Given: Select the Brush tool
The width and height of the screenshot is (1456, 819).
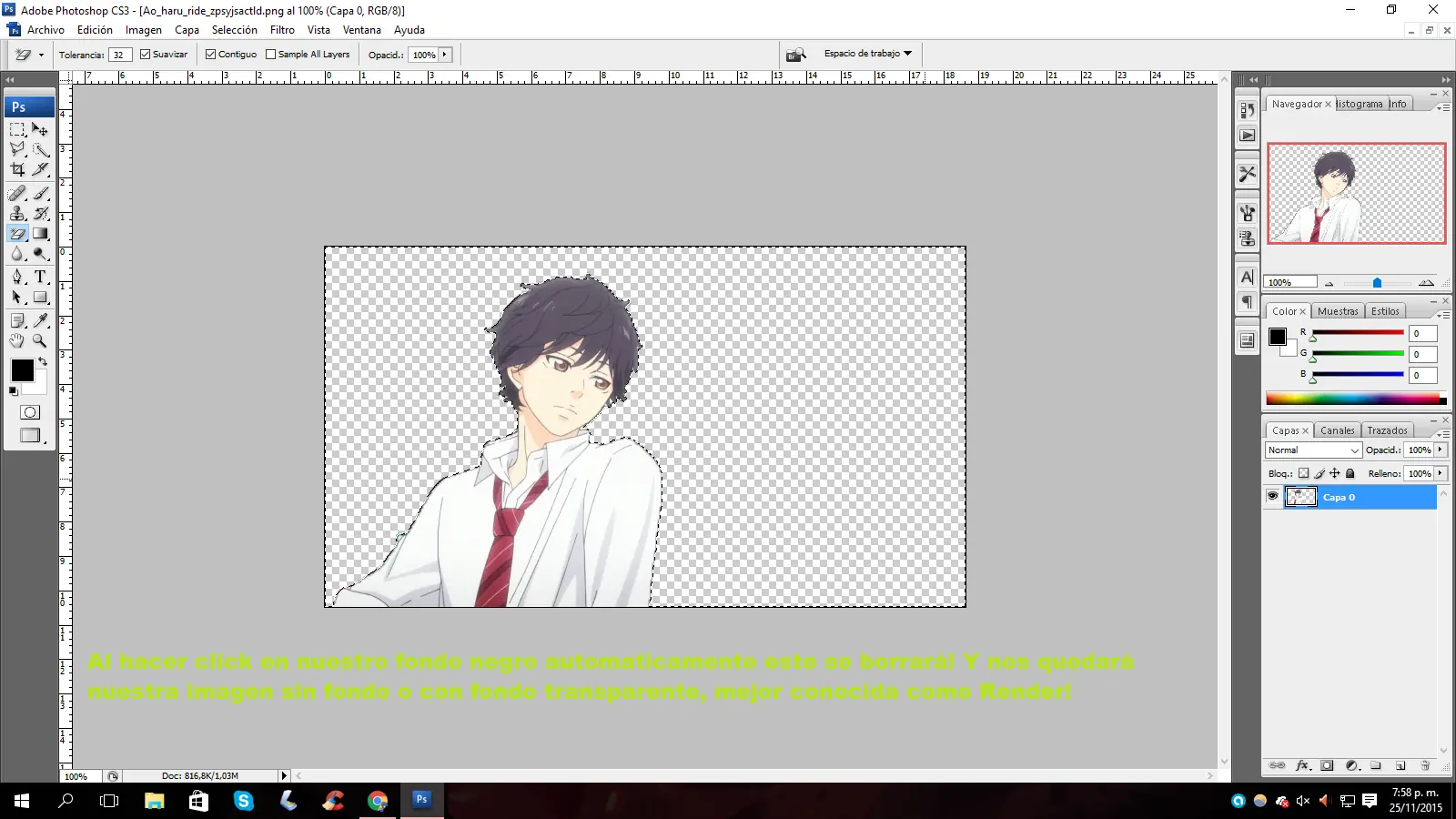Looking at the screenshot, I should pos(40,193).
